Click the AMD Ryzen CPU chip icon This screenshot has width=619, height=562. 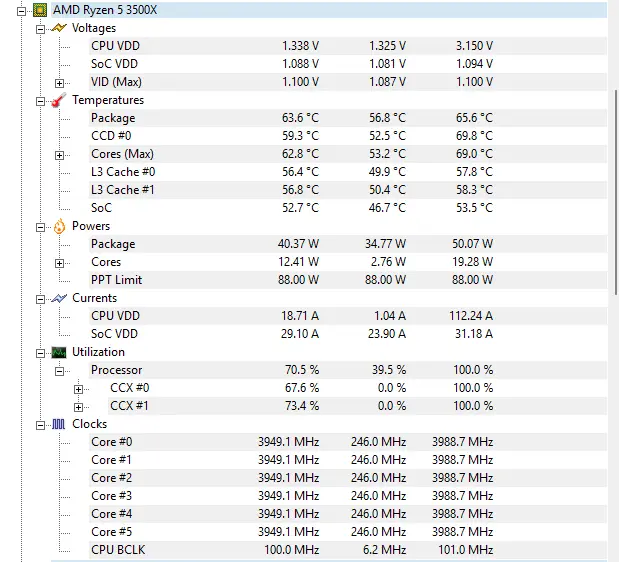click(x=40, y=10)
